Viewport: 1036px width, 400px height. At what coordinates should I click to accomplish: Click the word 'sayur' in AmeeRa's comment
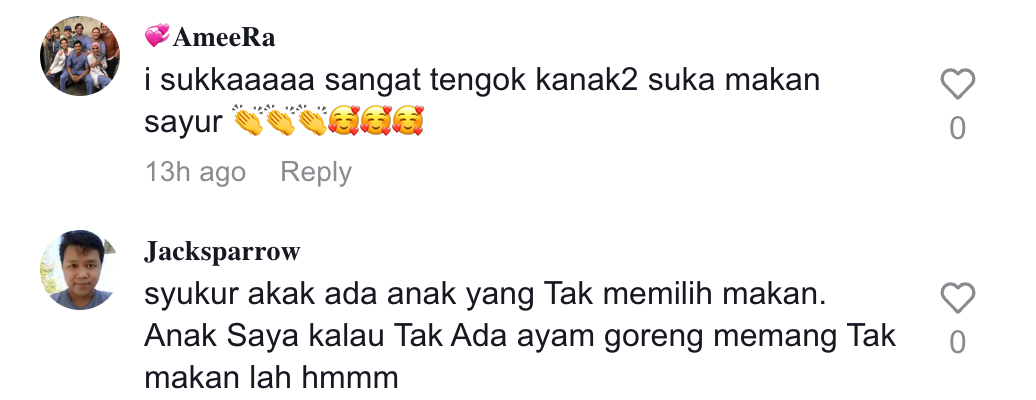click(183, 123)
